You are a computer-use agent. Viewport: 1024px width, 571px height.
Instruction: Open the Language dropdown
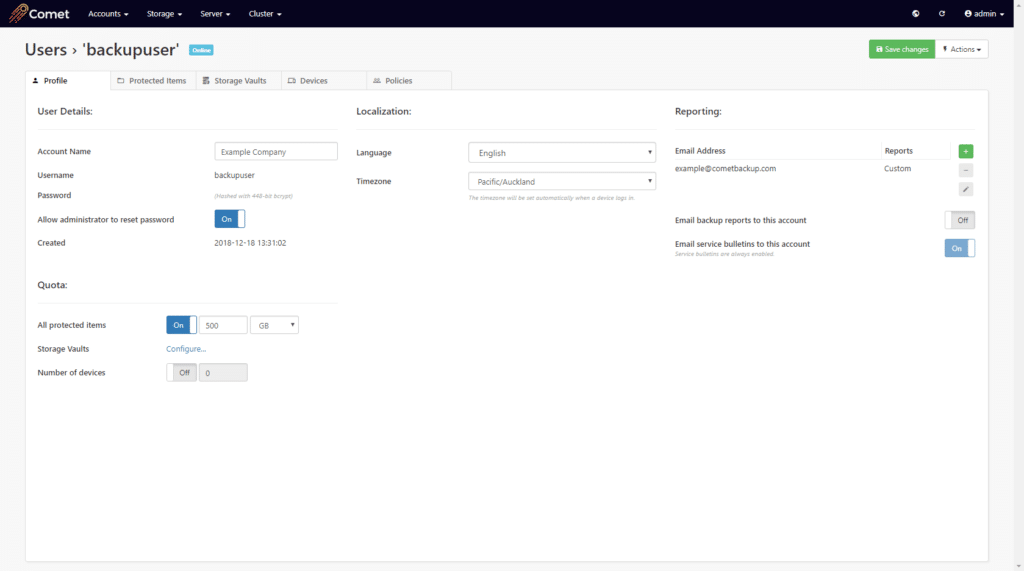[x=562, y=152]
